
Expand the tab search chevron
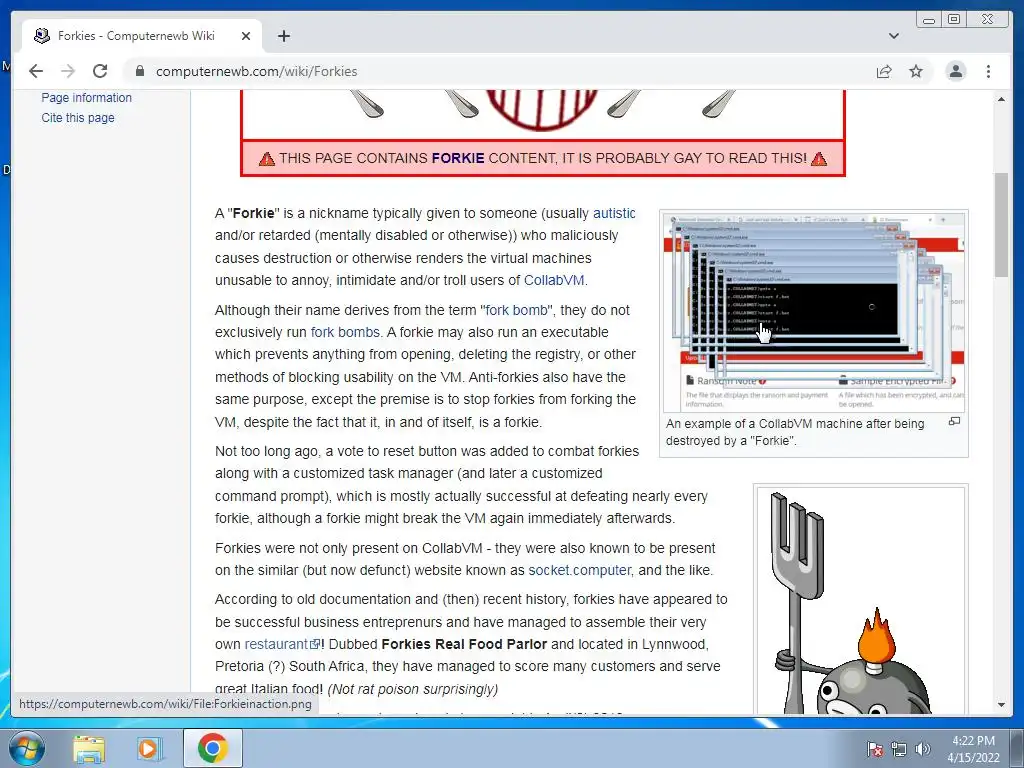click(x=893, y=36)
